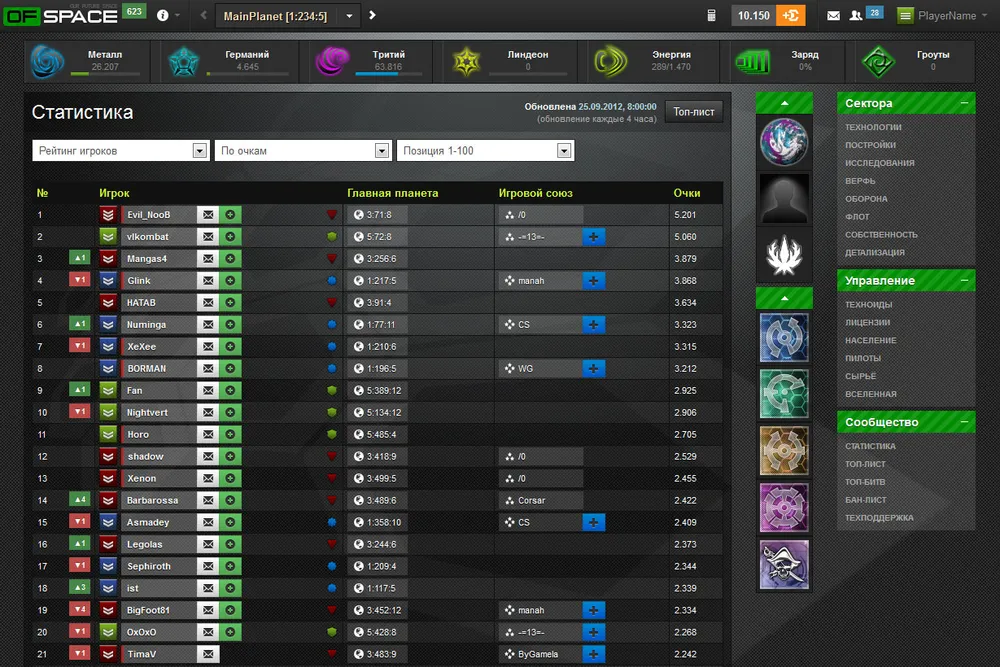Collapse the Сектора panel
The height and width of the screenshot is (667, 1000).
coord(964,103)
